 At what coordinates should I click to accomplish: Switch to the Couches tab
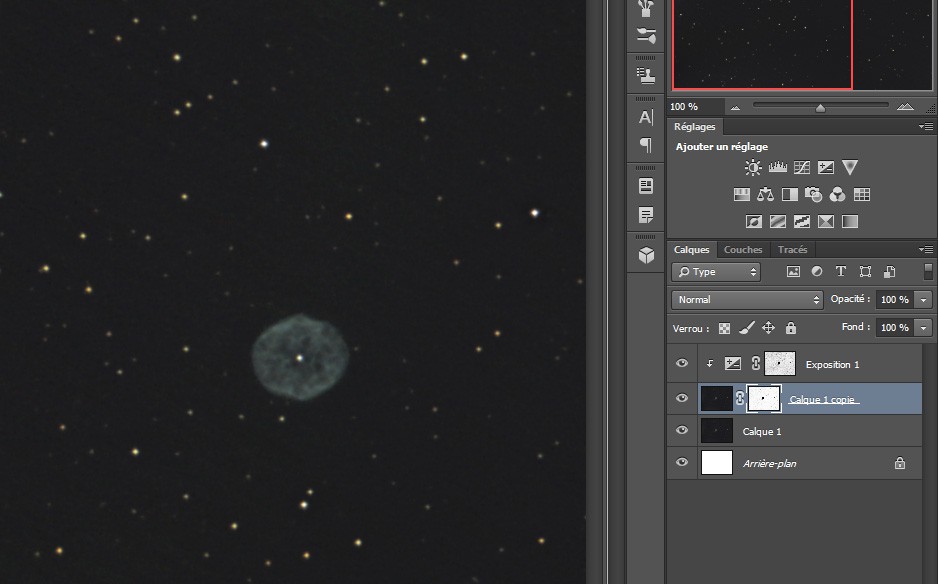(x=743, y=250)
